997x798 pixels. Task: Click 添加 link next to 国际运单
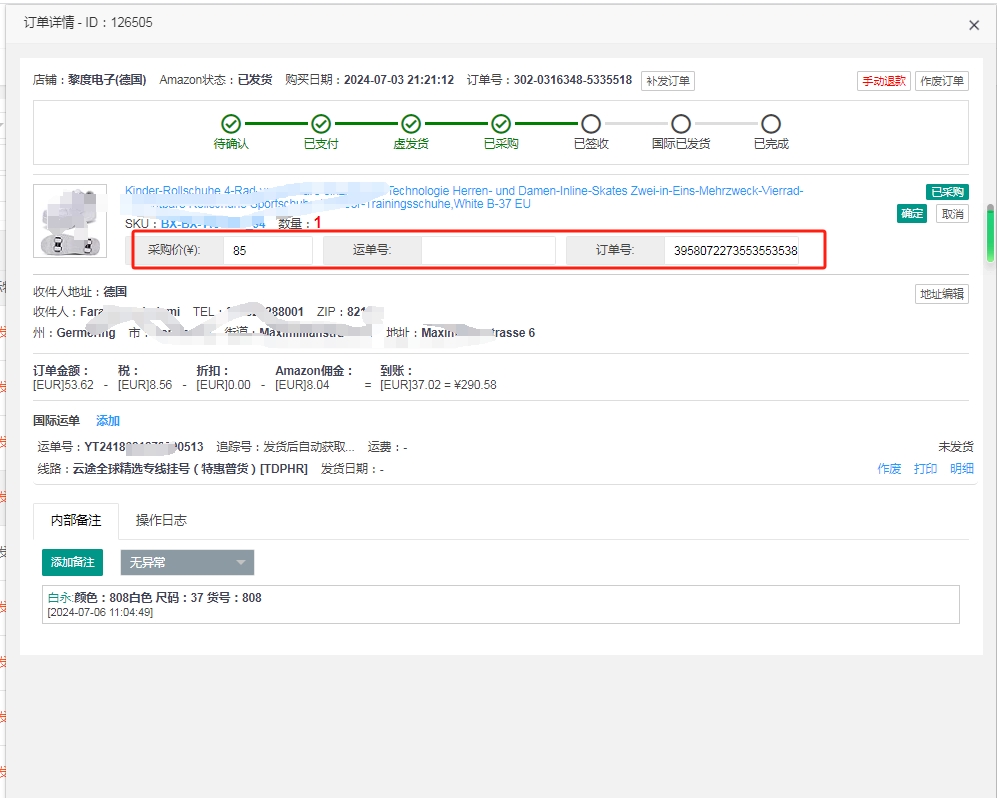click(108, 421)
